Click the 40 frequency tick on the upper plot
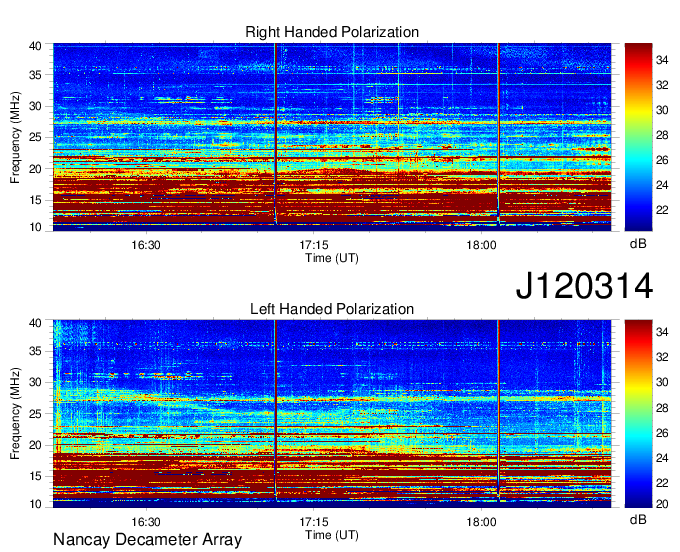This screenshot has height=552, width=680. [35, 46]
